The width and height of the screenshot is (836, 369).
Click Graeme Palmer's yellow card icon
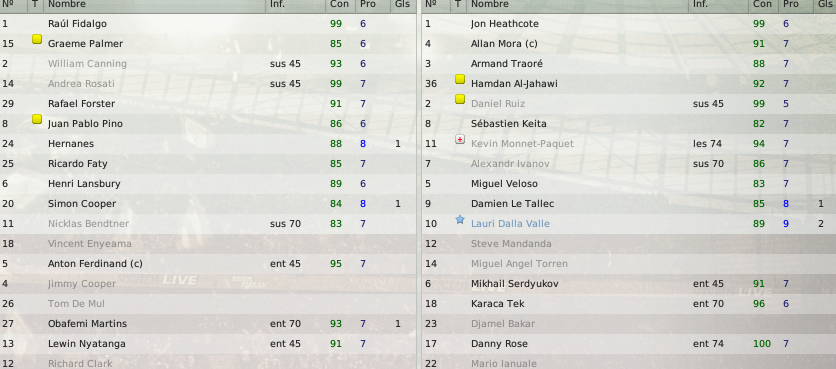[x=37, y=39]
